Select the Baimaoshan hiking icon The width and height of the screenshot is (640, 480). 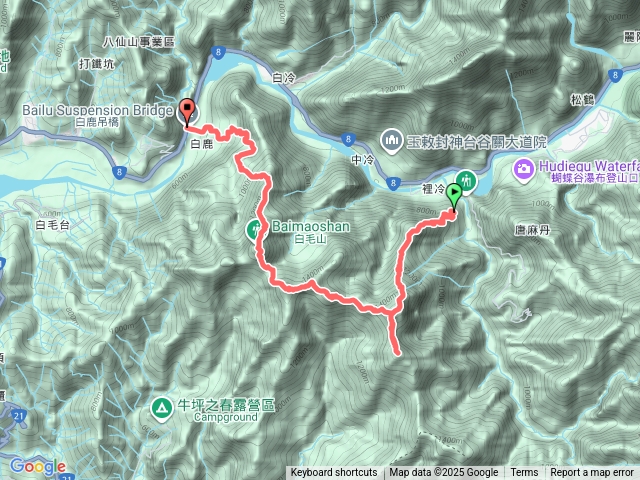254,230
